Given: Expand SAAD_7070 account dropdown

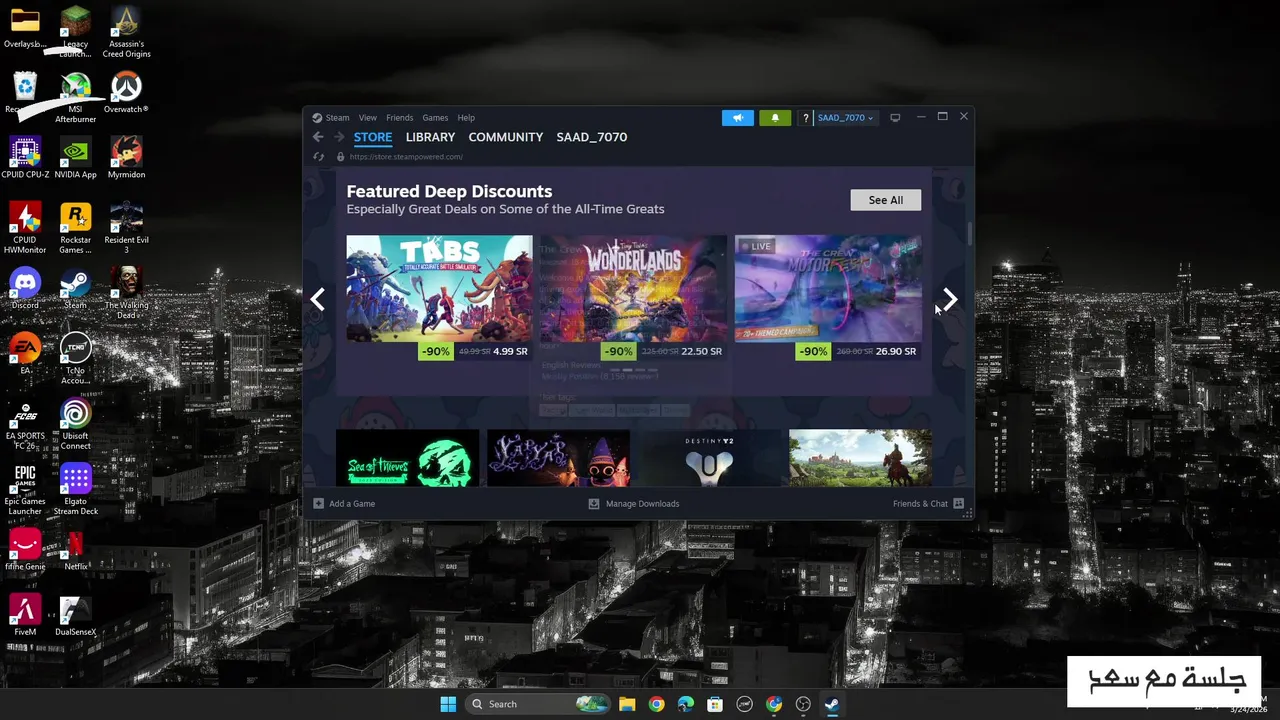Looking at the screenshot, I should pyautogui.click(x=845, y=118).
